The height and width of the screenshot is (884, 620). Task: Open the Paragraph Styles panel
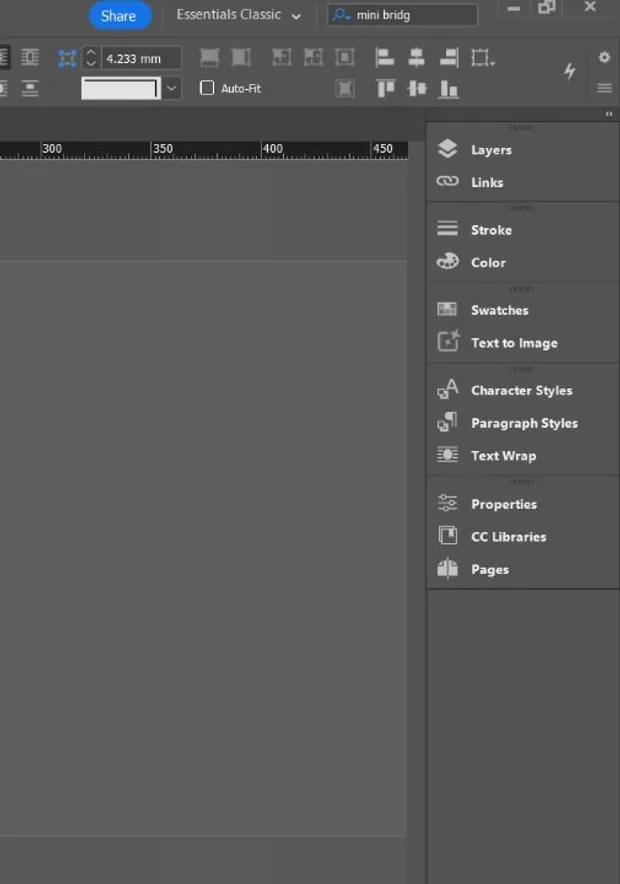523,423
